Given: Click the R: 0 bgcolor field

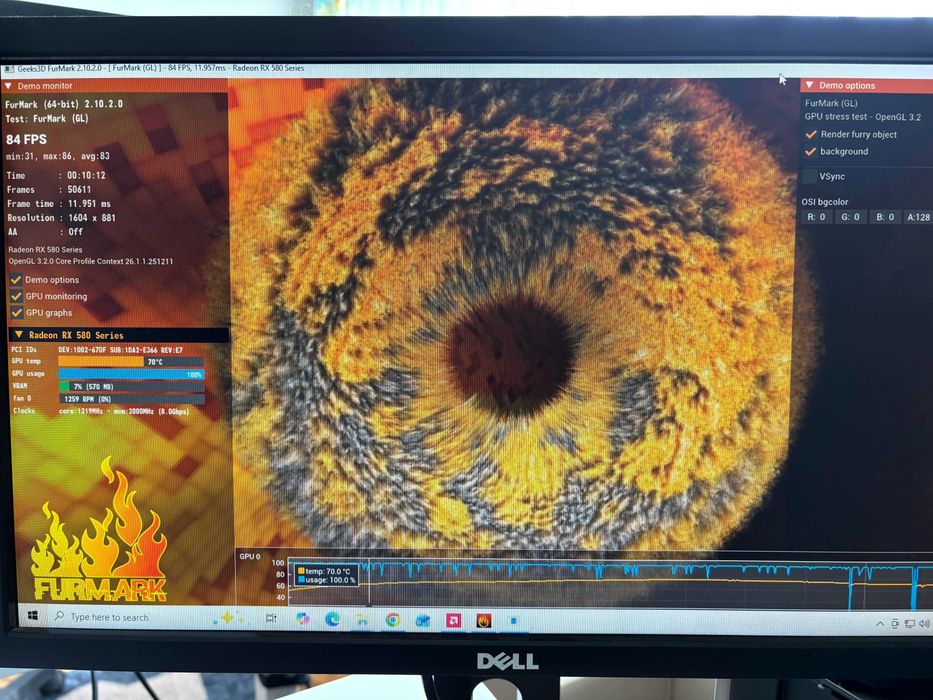Looking at the screenshot, I should (x=816, y=217).
